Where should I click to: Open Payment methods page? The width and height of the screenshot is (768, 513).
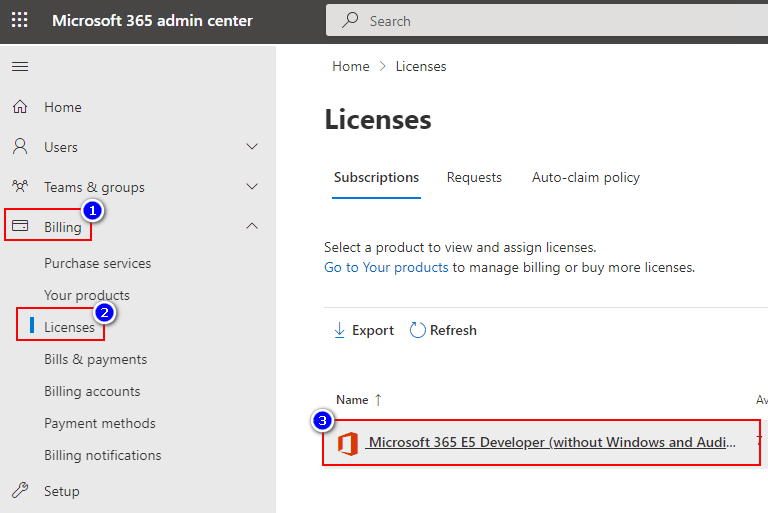click(x=99, y=423)
